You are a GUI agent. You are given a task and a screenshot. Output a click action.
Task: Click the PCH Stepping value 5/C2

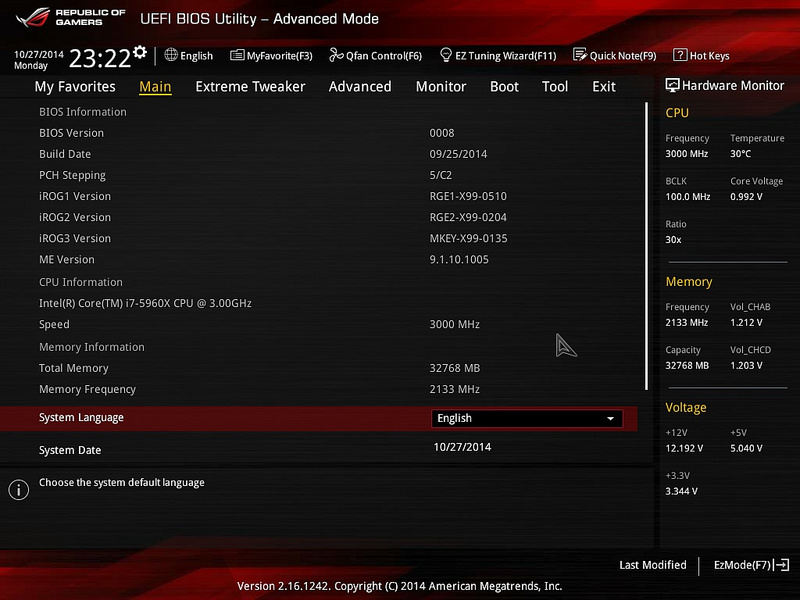tap(441, 175)
